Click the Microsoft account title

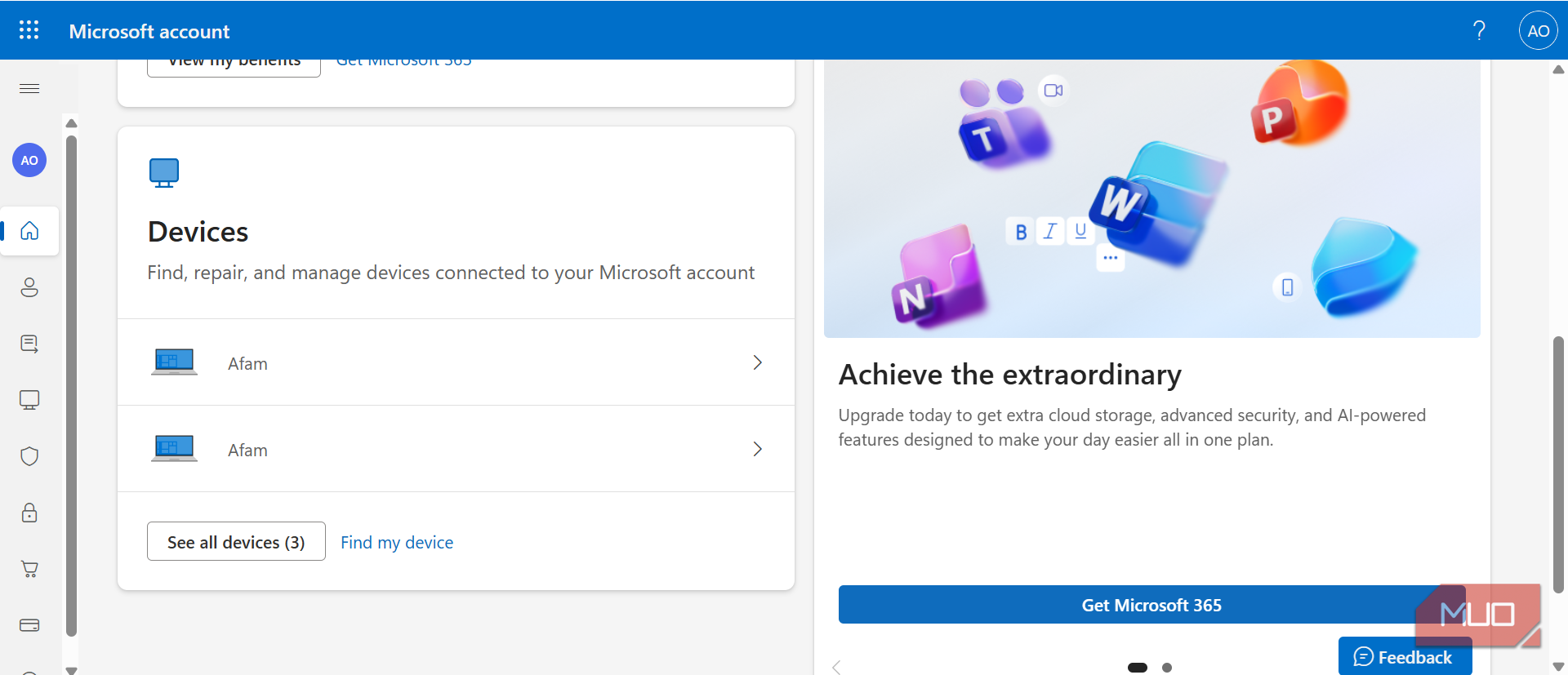[x=149, y=31]
